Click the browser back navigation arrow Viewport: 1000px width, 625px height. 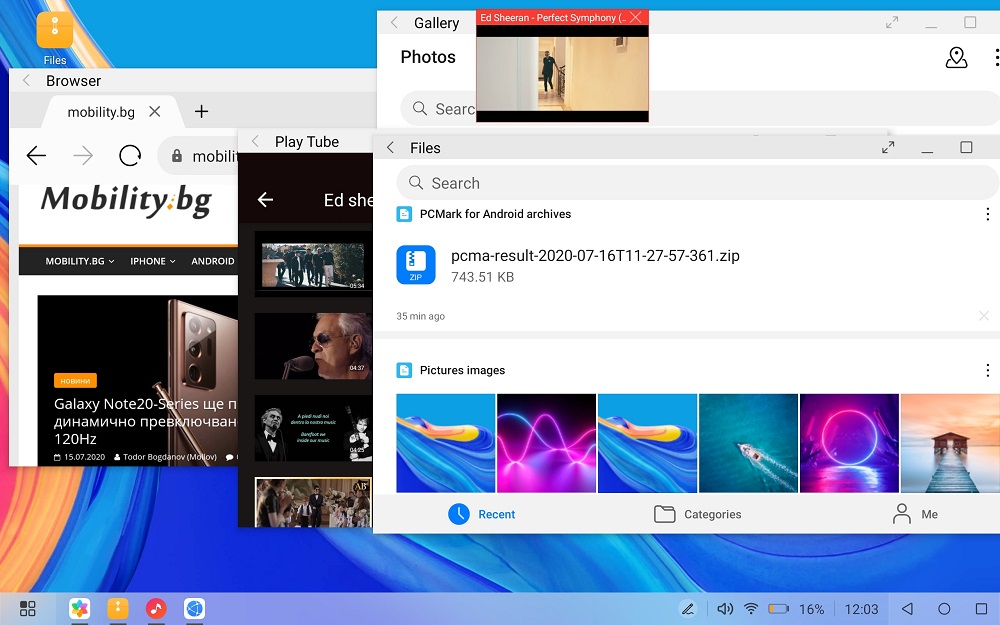36,155
